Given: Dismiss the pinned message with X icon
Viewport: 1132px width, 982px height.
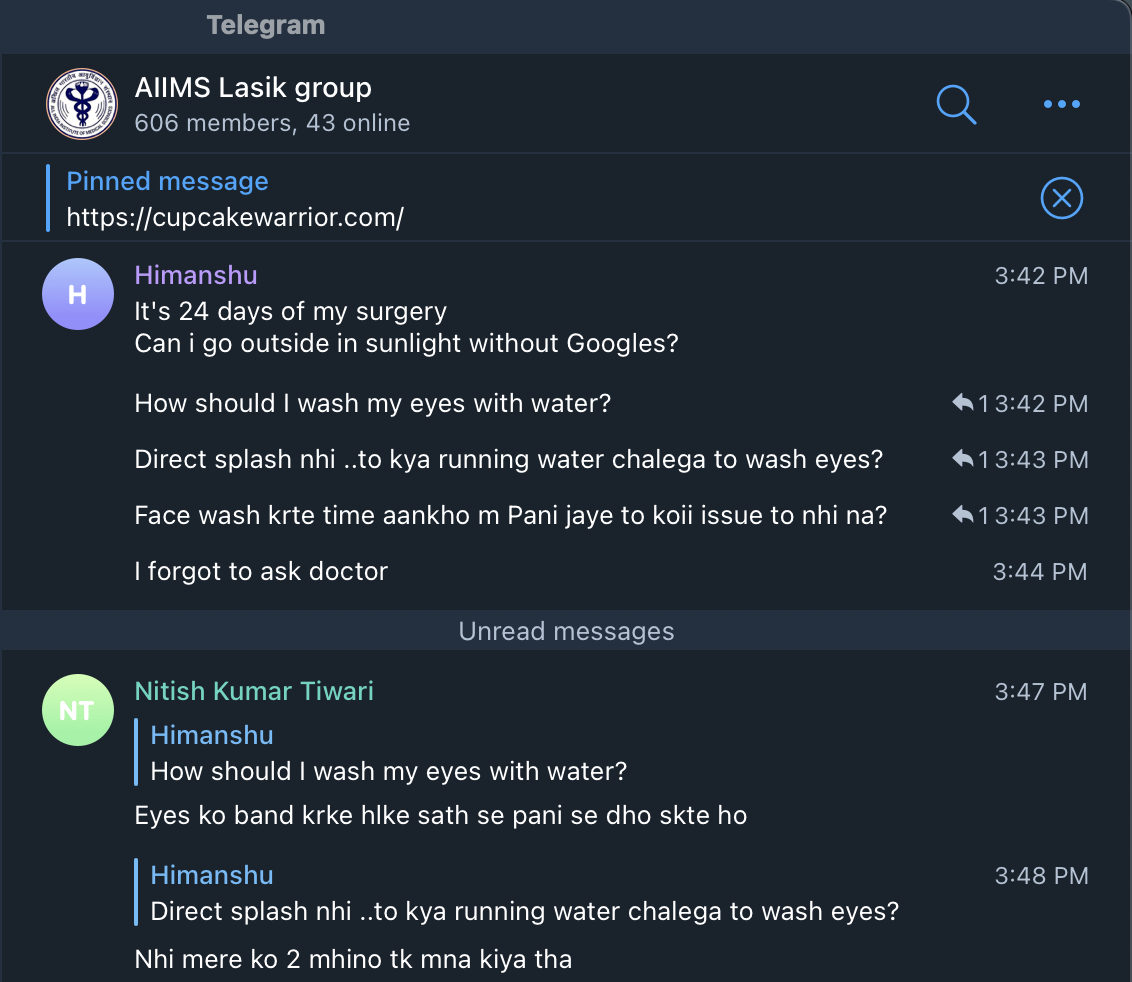Looking at the screenshot, I should click(1061, 199).
